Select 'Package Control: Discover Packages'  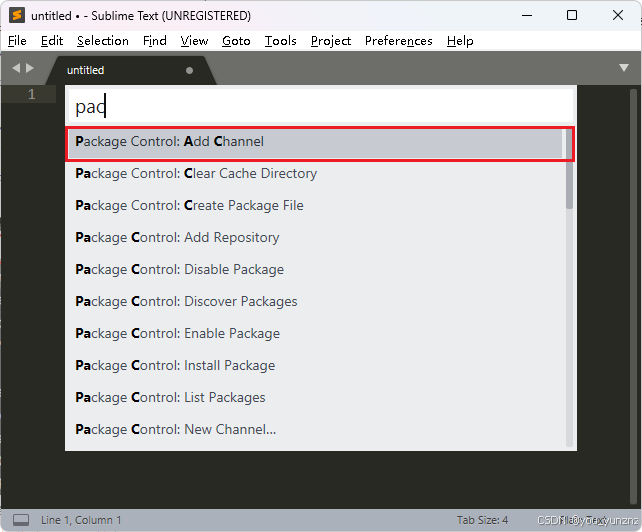[x=315, y=301]
